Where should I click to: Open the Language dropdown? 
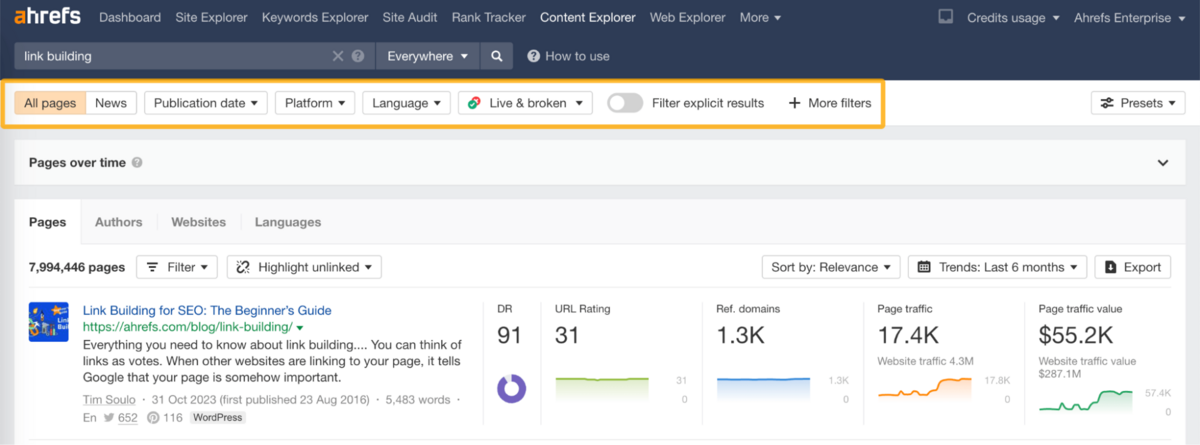pos(406,103)
